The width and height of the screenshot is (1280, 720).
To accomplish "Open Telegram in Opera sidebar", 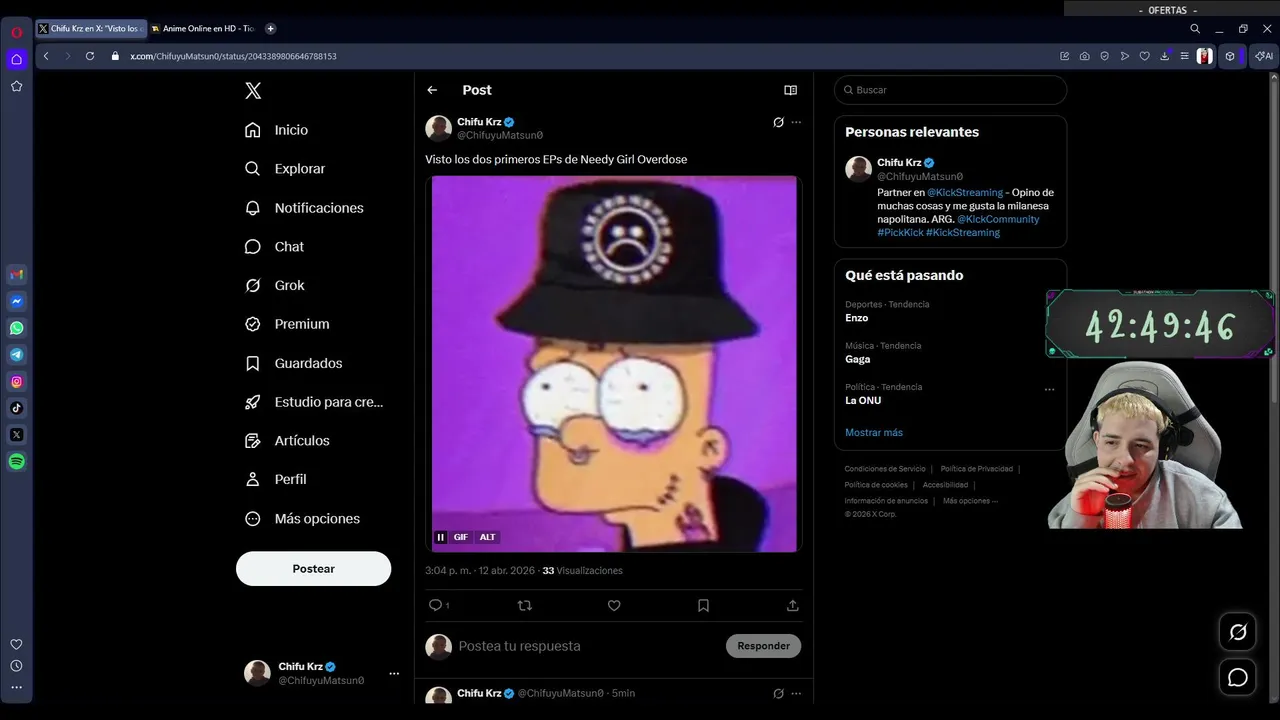I will [x=17, y=355].
